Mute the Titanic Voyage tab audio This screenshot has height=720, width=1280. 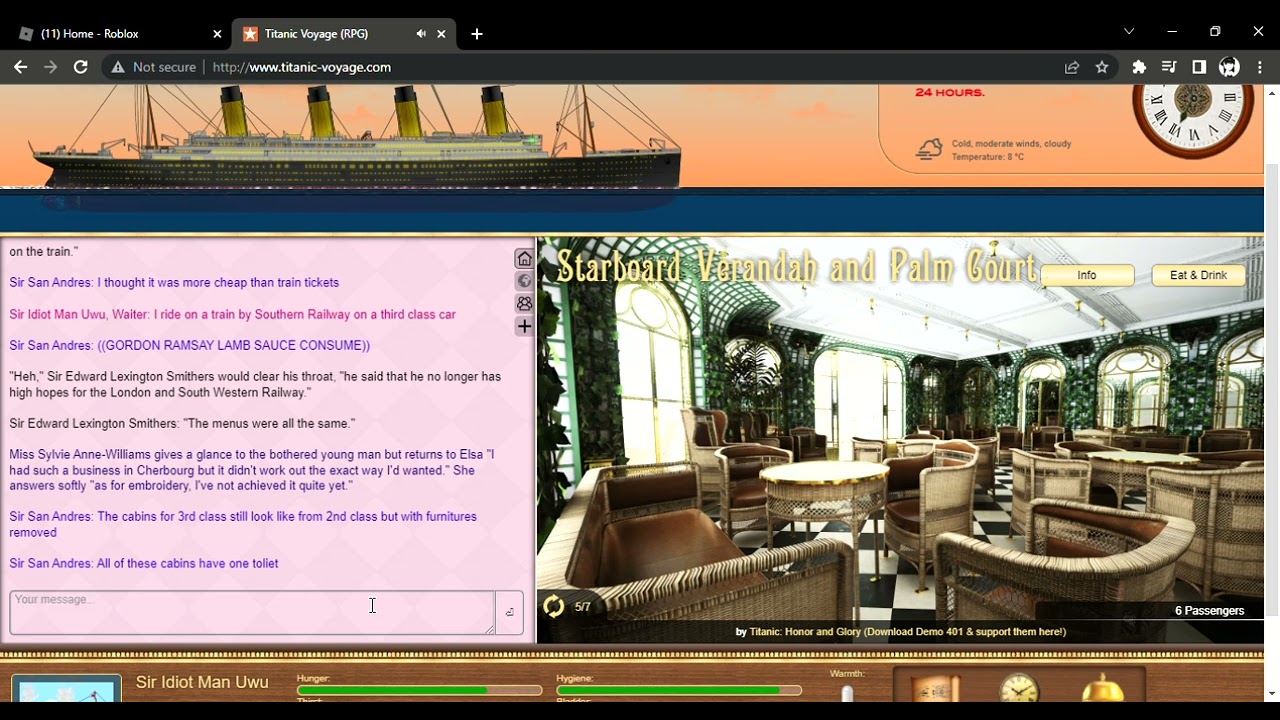point(421,34)
